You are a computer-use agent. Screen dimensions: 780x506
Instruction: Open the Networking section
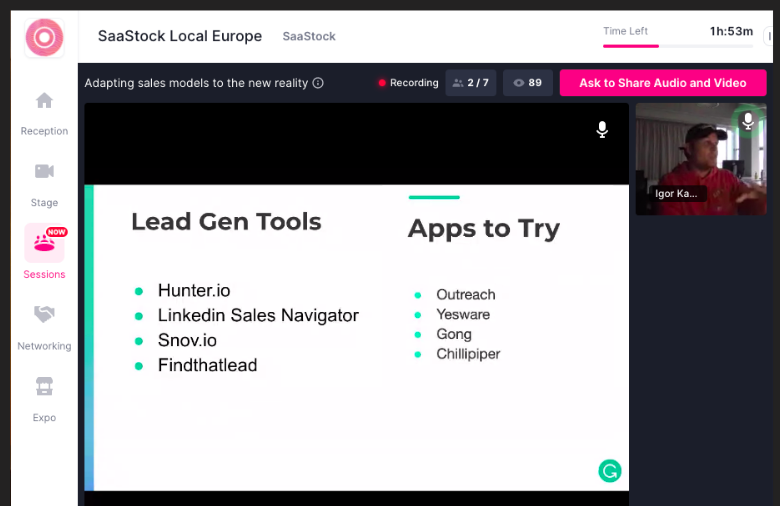point(44,328)
